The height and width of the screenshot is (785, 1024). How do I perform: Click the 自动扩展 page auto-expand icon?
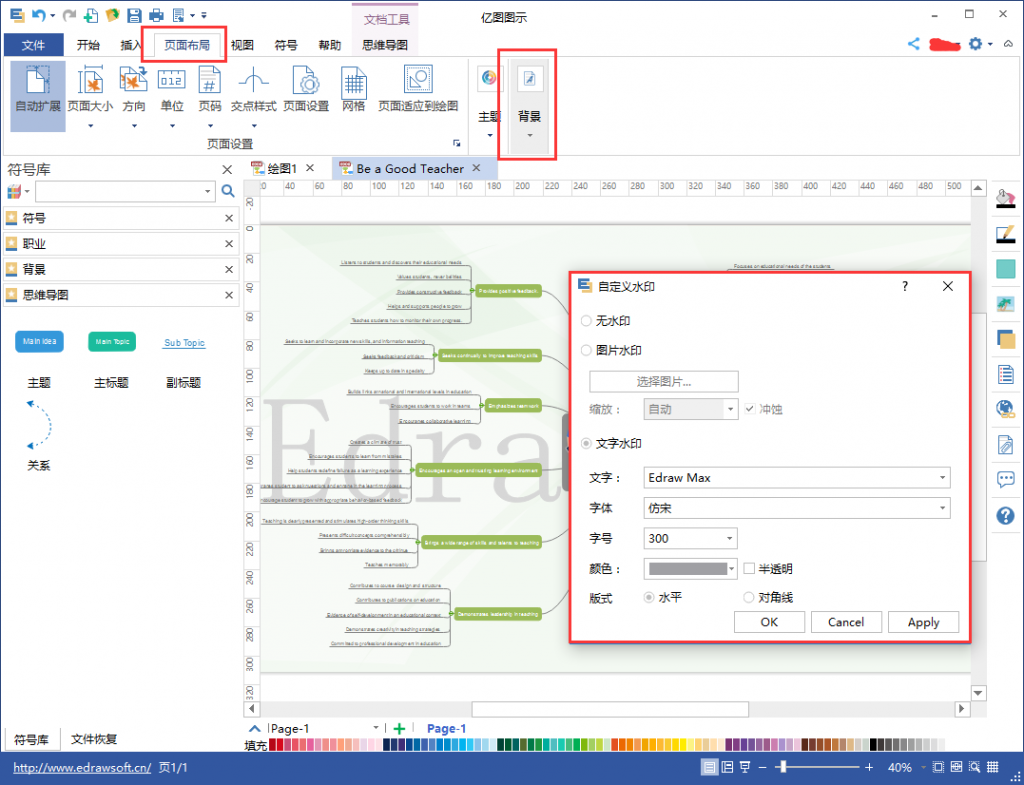point(37,80)
